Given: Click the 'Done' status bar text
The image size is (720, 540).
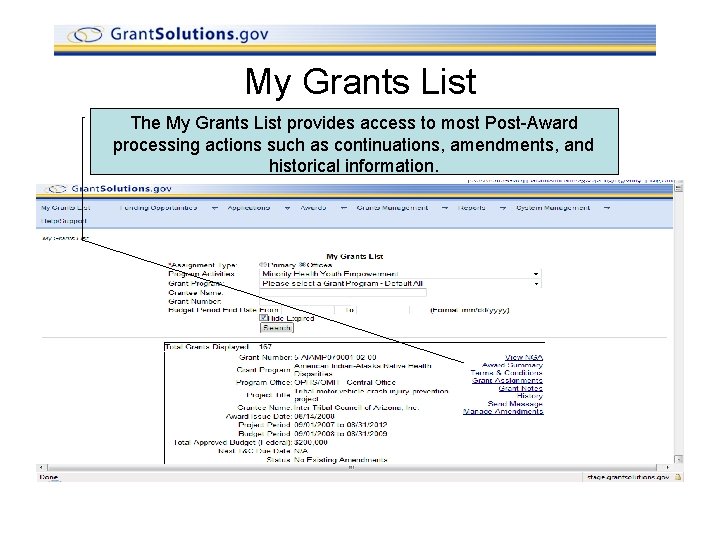Looking at the screenshot, I should point(49,477).
